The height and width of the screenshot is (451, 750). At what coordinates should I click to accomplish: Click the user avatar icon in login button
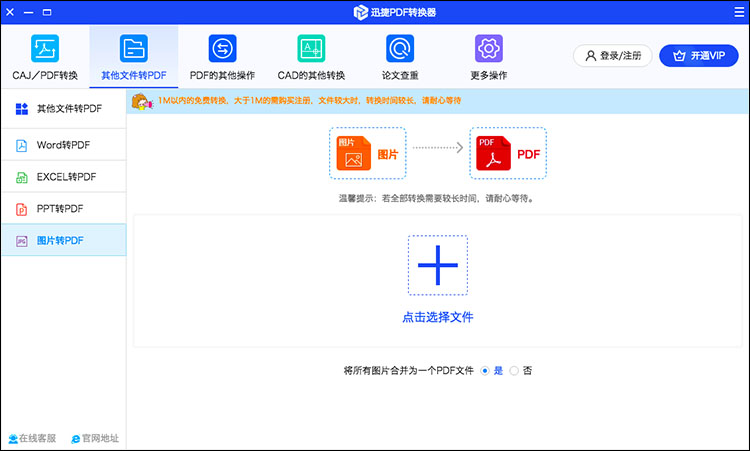point(591,56)
